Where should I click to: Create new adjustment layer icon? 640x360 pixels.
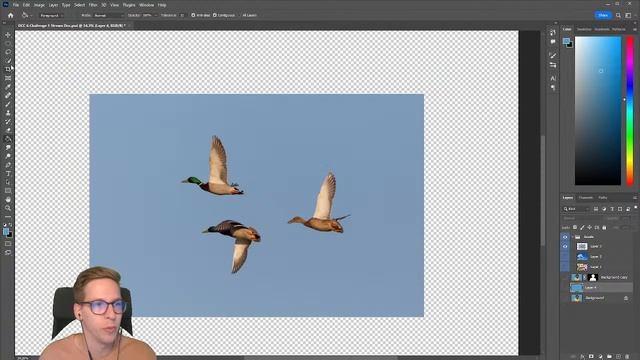tap(600, 356)
